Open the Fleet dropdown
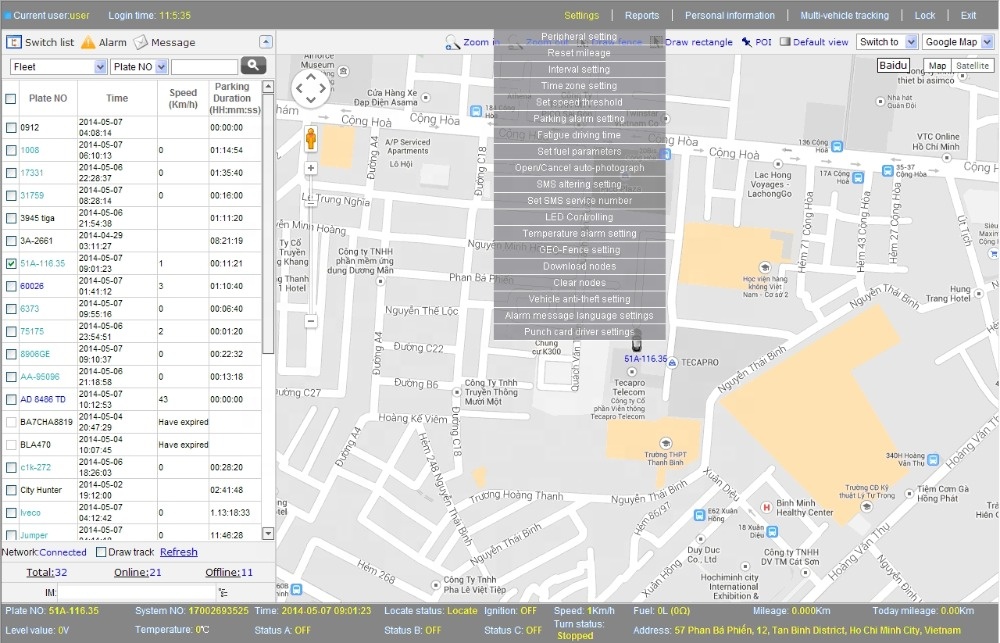 (58, 66)
